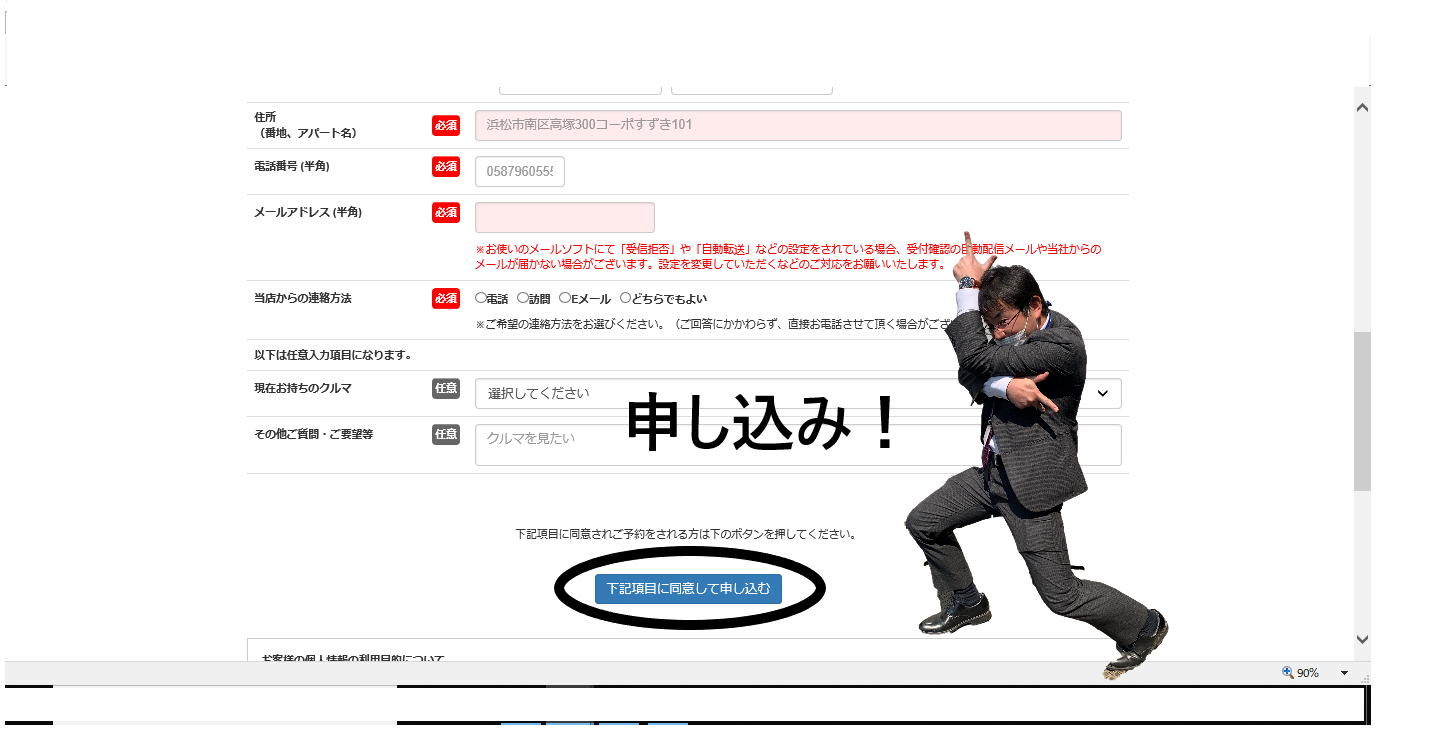Click the 以下は任意入力項目になります。 text
This screenshot has width=1438, height=754.
(333, 355)
